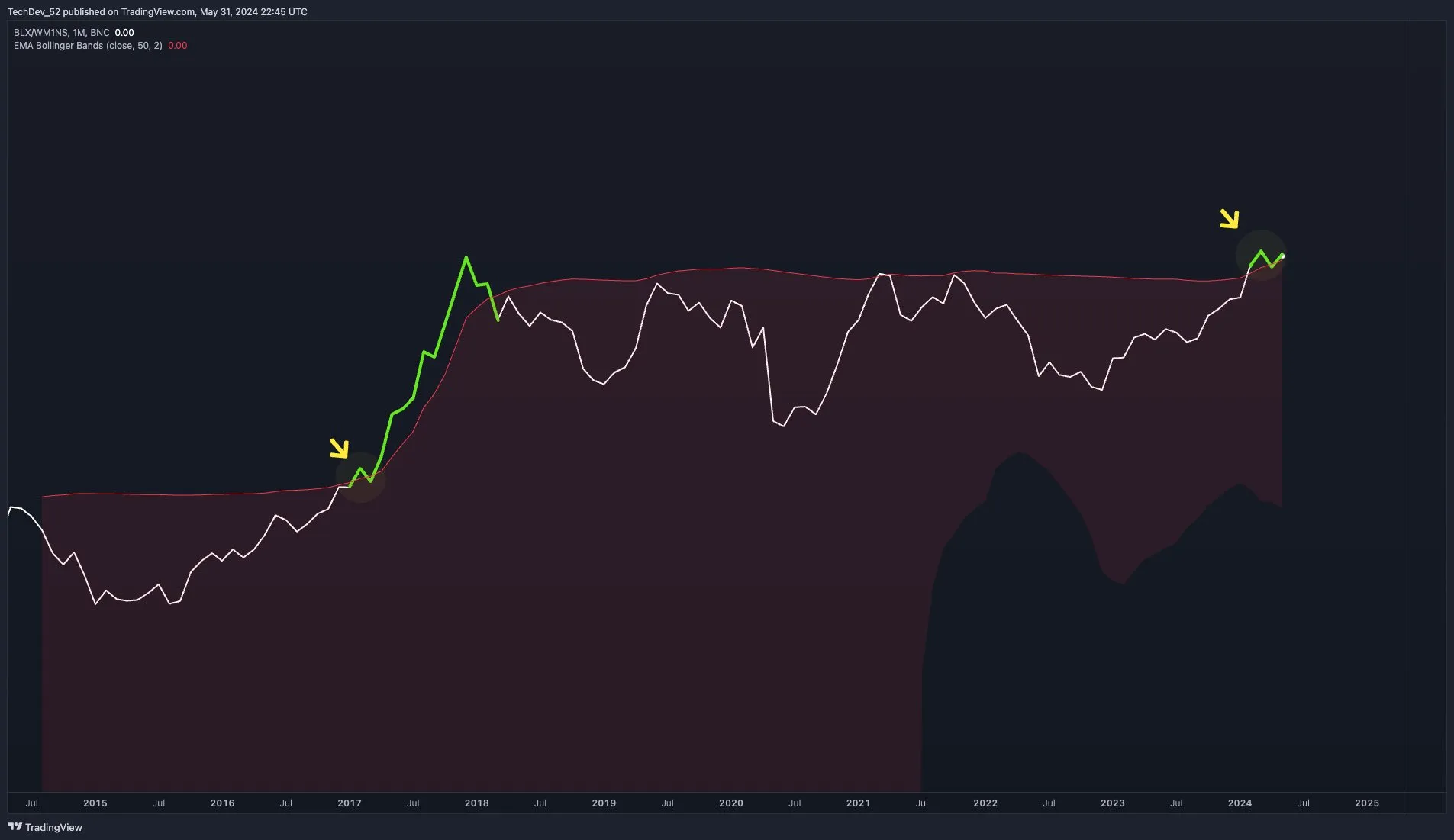Select the yellow arrow marking the 2024 breakout
Image resolution: width=1454 pixels, height=840 pixels.
coord(1230,220)
